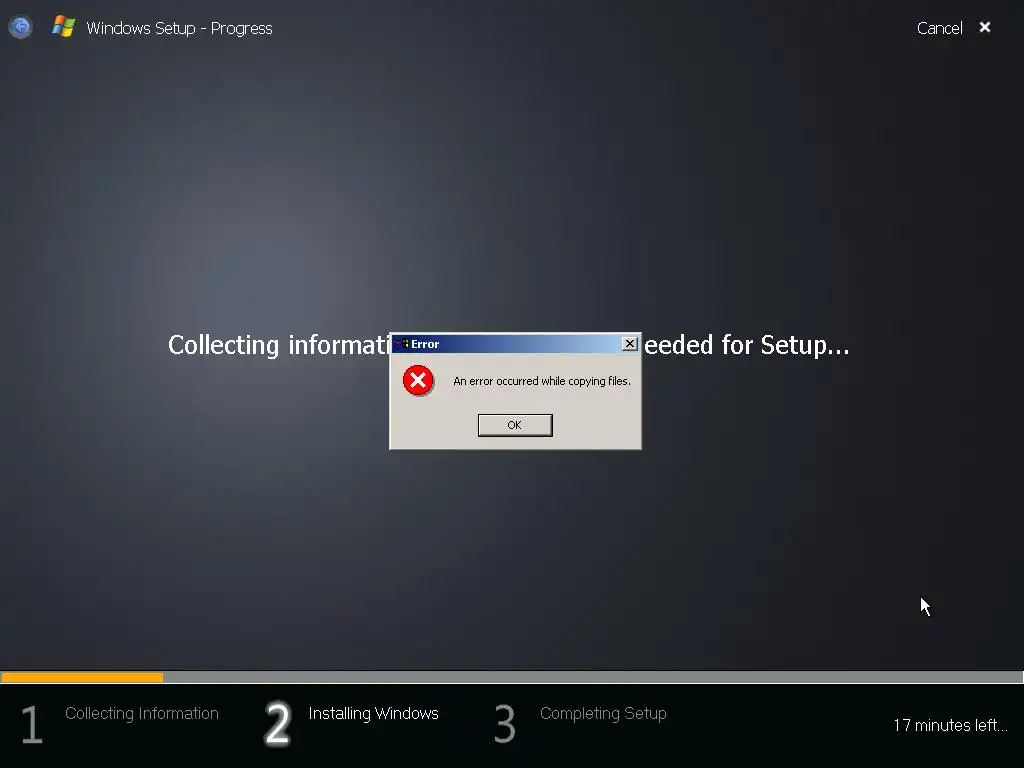Select step 3 Completing Setup
Screen dimensions: 1024x768
603,713
